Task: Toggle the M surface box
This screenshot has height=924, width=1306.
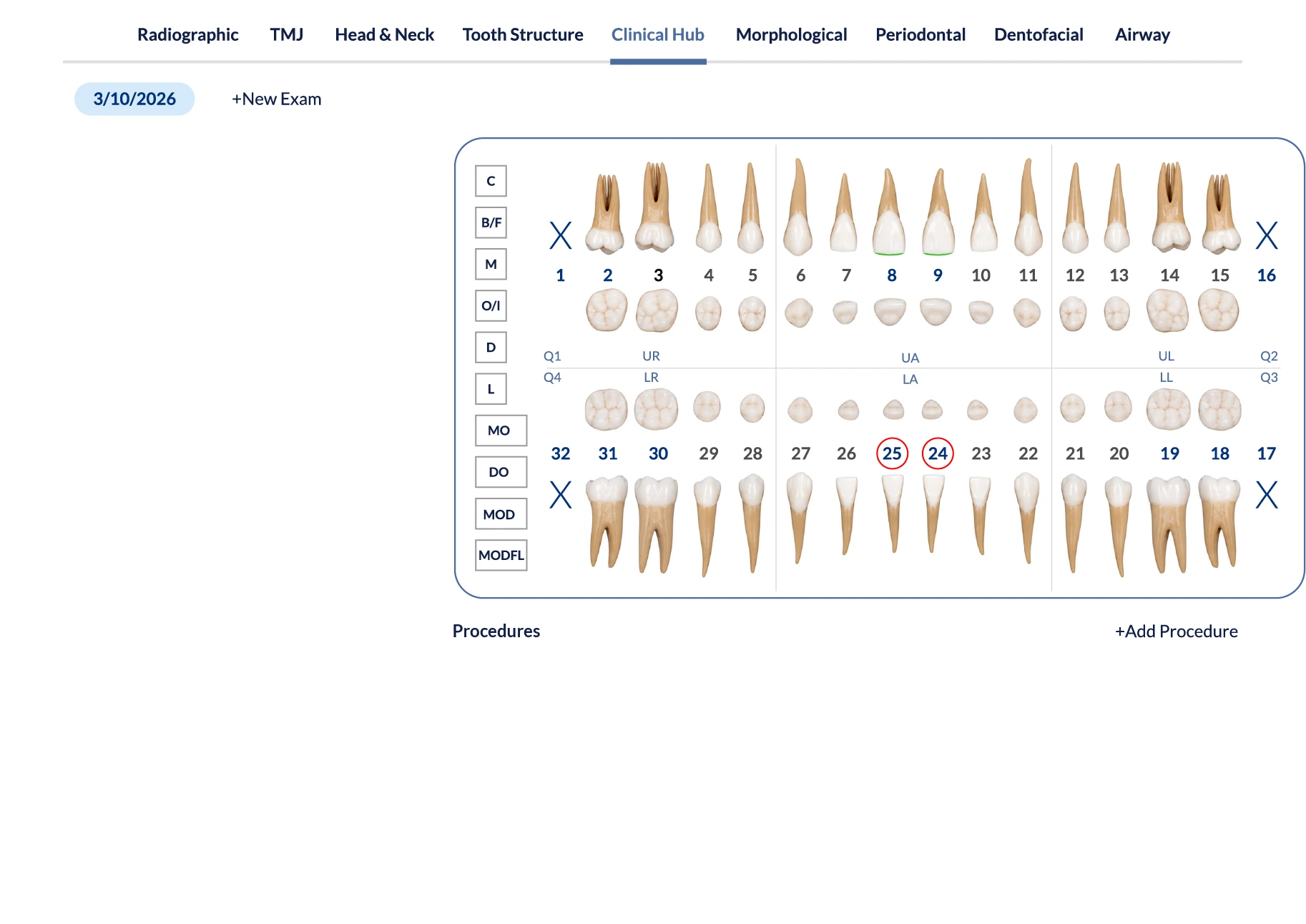Action: (x=491, y=264)
